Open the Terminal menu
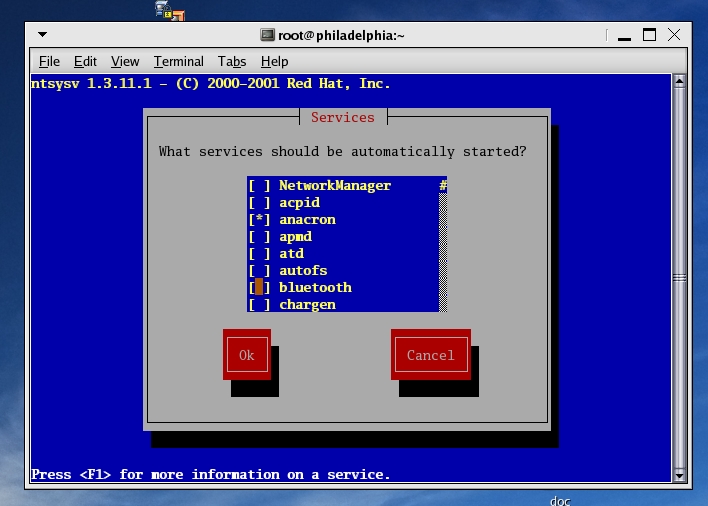The height and width of the screenshot is (506, 708). pos(178,61)
